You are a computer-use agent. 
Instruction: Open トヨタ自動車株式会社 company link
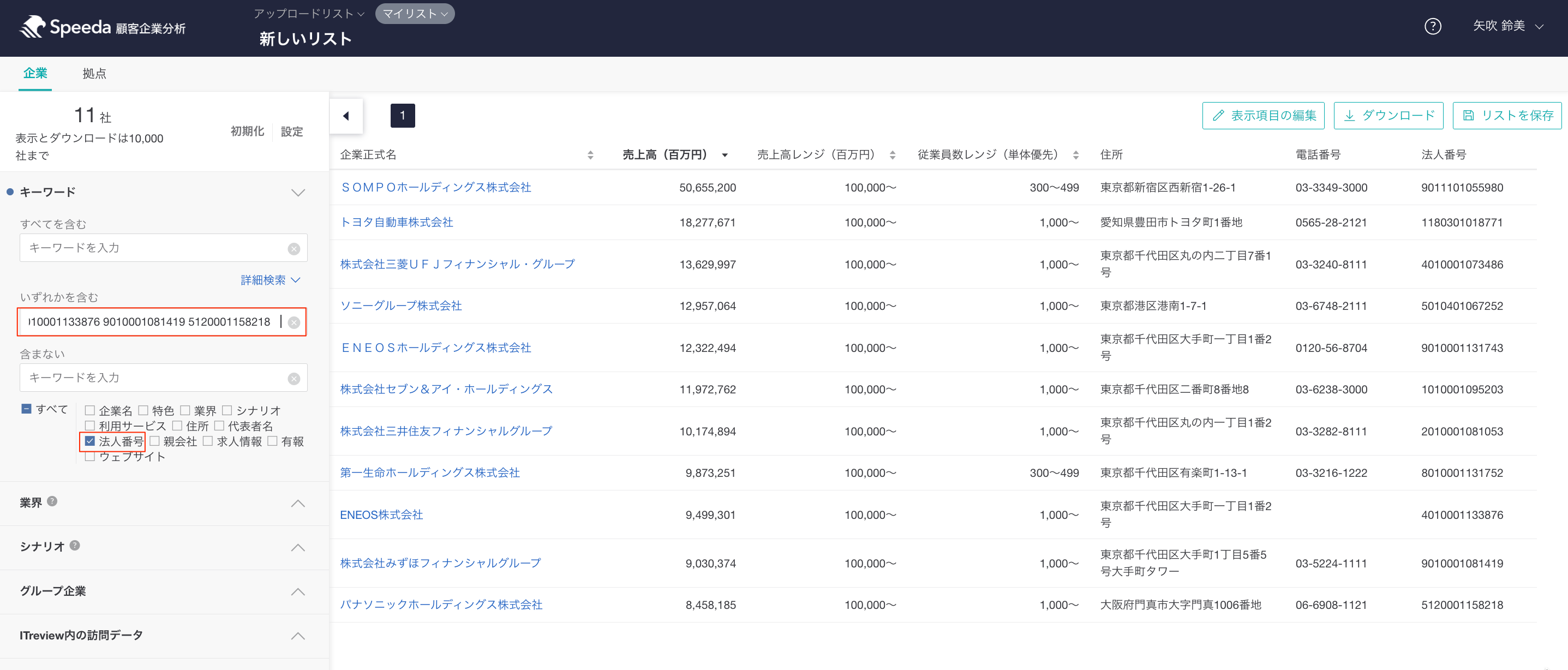click(396, 223)
